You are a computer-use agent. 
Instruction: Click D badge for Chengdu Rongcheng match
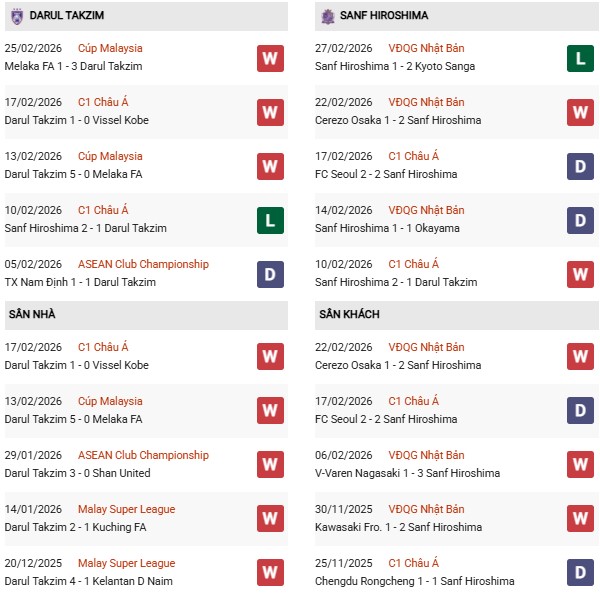pyautogui.click(x=581, y=573)
